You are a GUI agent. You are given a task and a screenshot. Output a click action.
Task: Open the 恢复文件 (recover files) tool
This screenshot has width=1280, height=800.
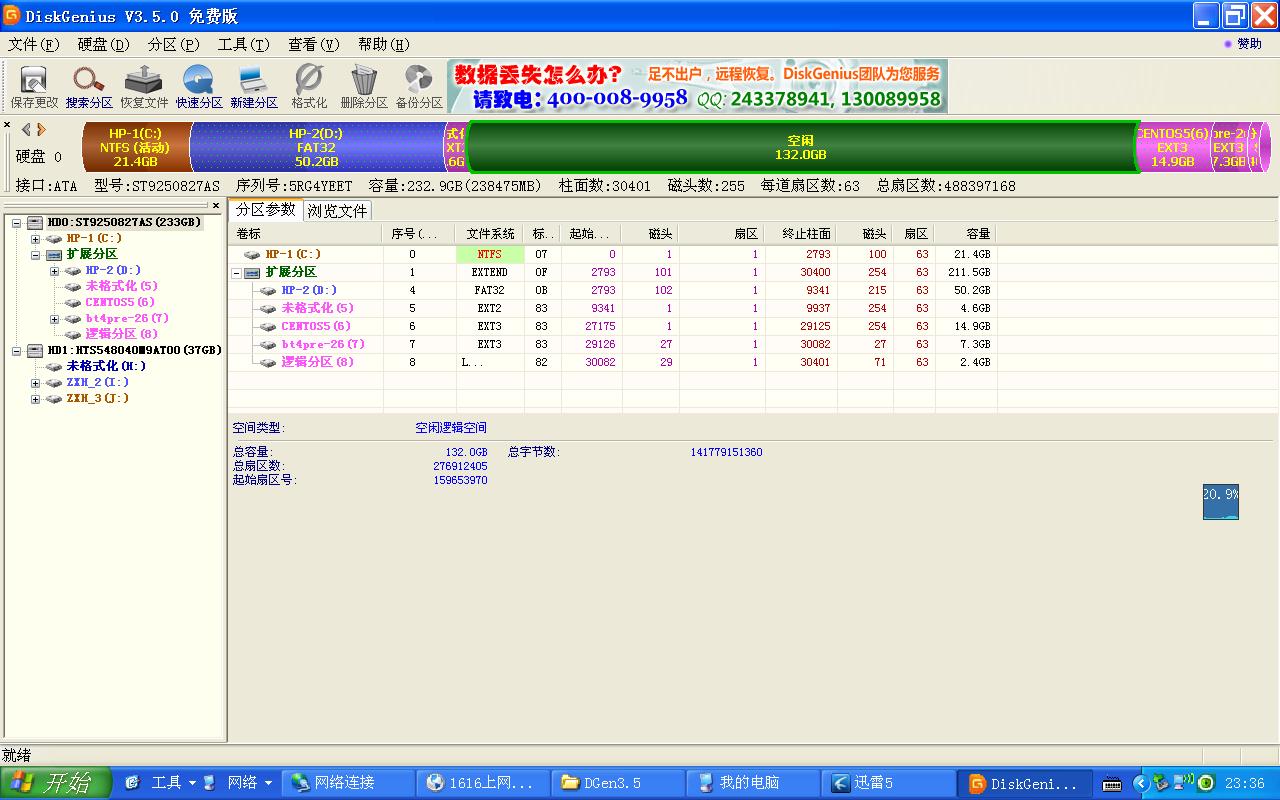click(144, 87)
